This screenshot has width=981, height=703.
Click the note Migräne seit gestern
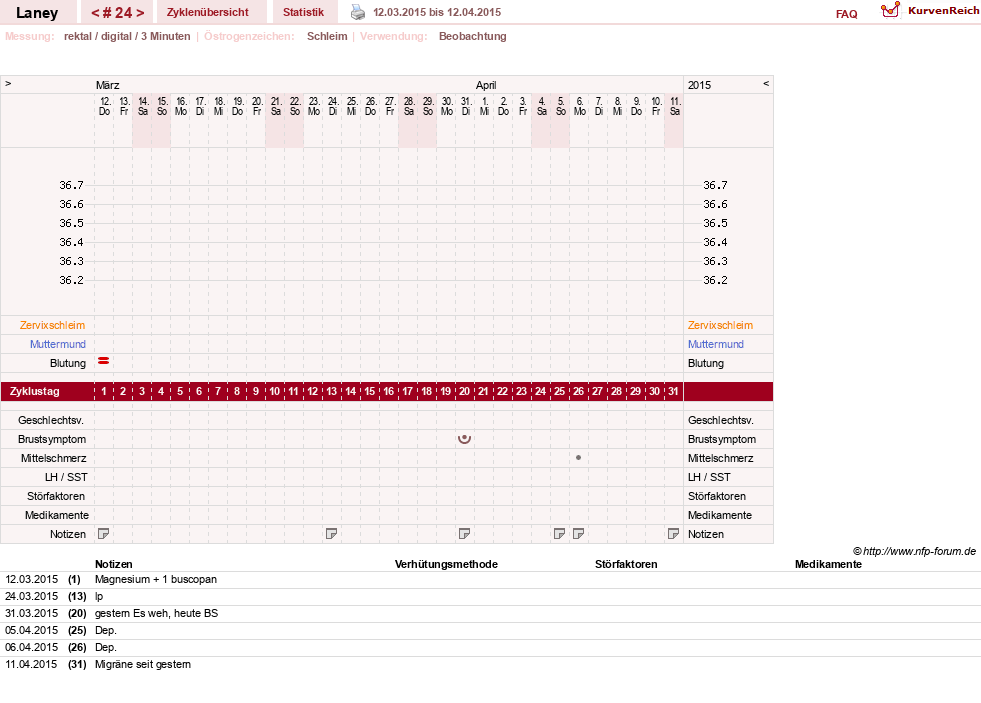pyautogui.click(x=143, y=664)
